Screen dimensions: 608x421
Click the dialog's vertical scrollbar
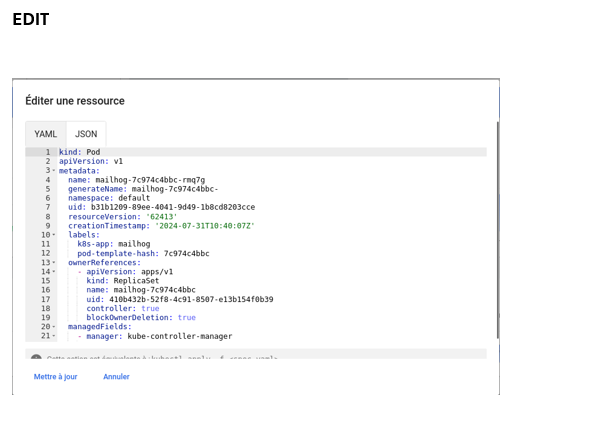coord(496,230)
